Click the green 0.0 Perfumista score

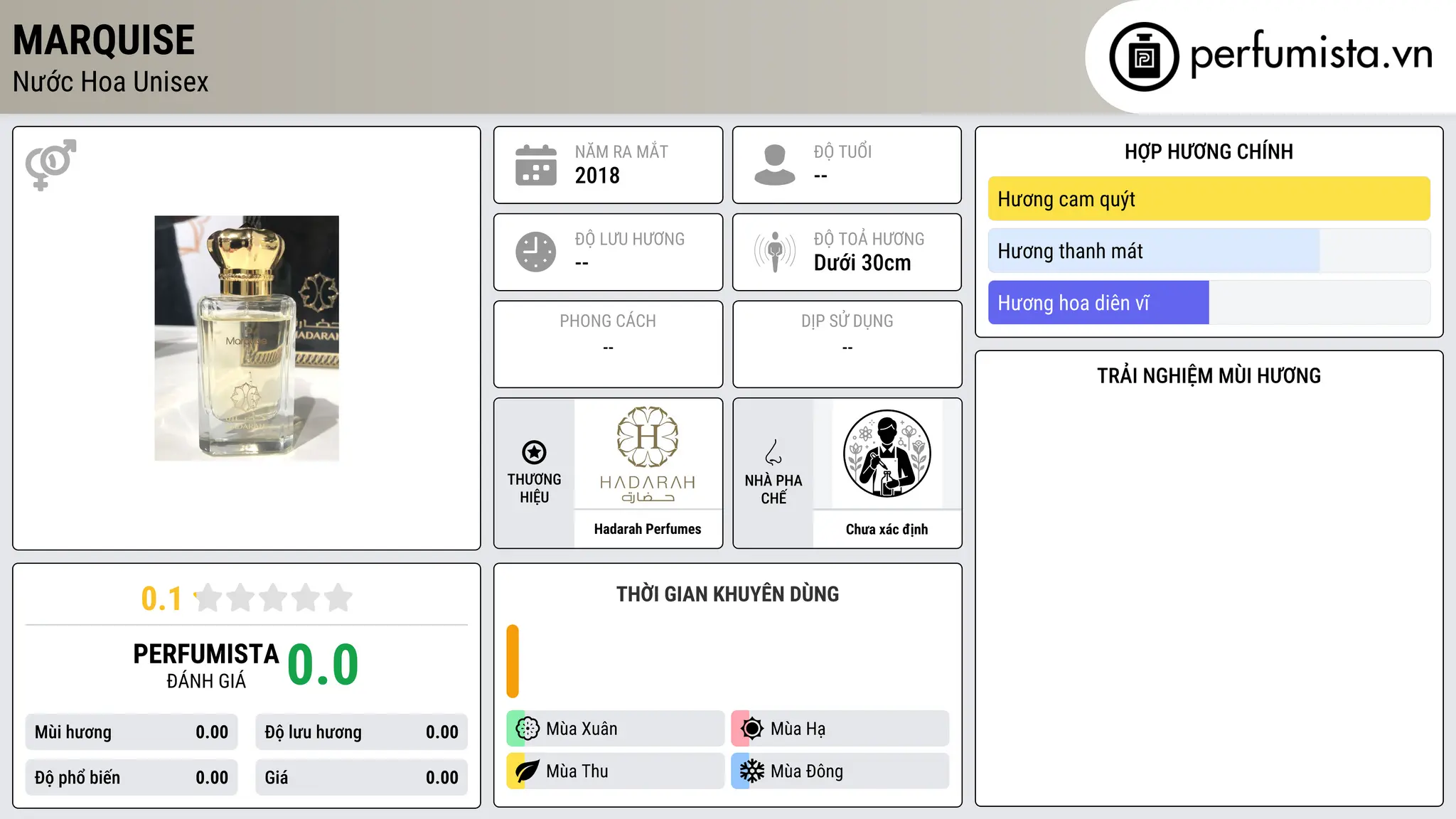323,665
